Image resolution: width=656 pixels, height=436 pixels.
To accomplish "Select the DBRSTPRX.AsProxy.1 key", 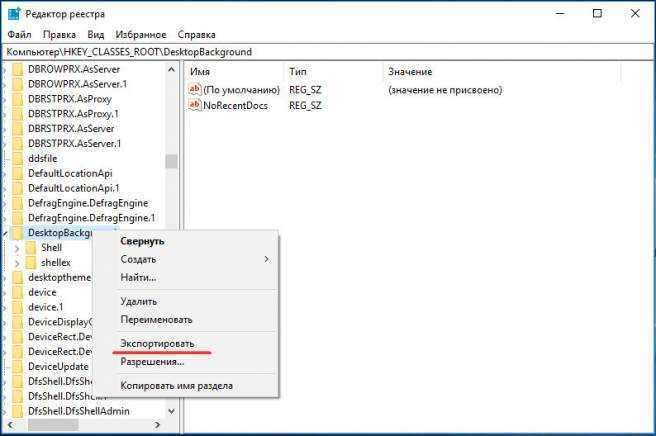I will click(x=73, y=114).
